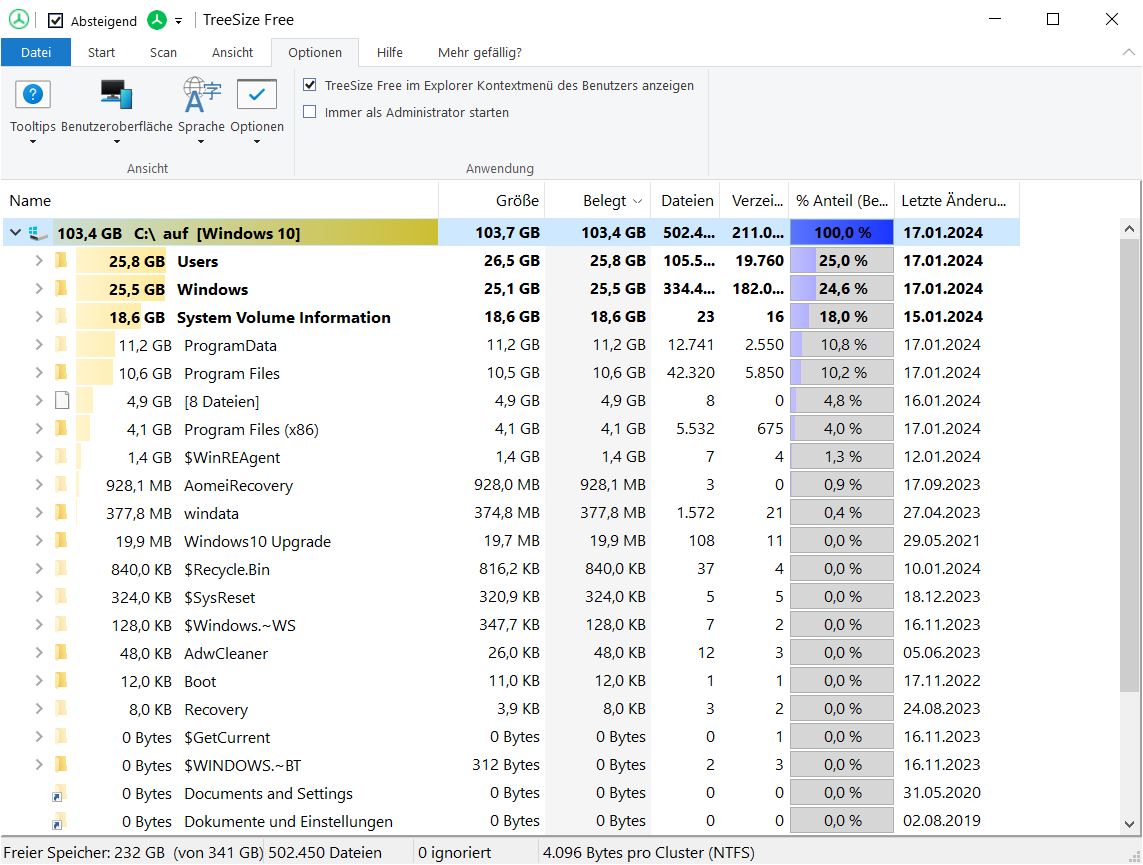The image size is (1143, 865).
Task: Expand the Program Files node
Action: click(x=39, y=372)
